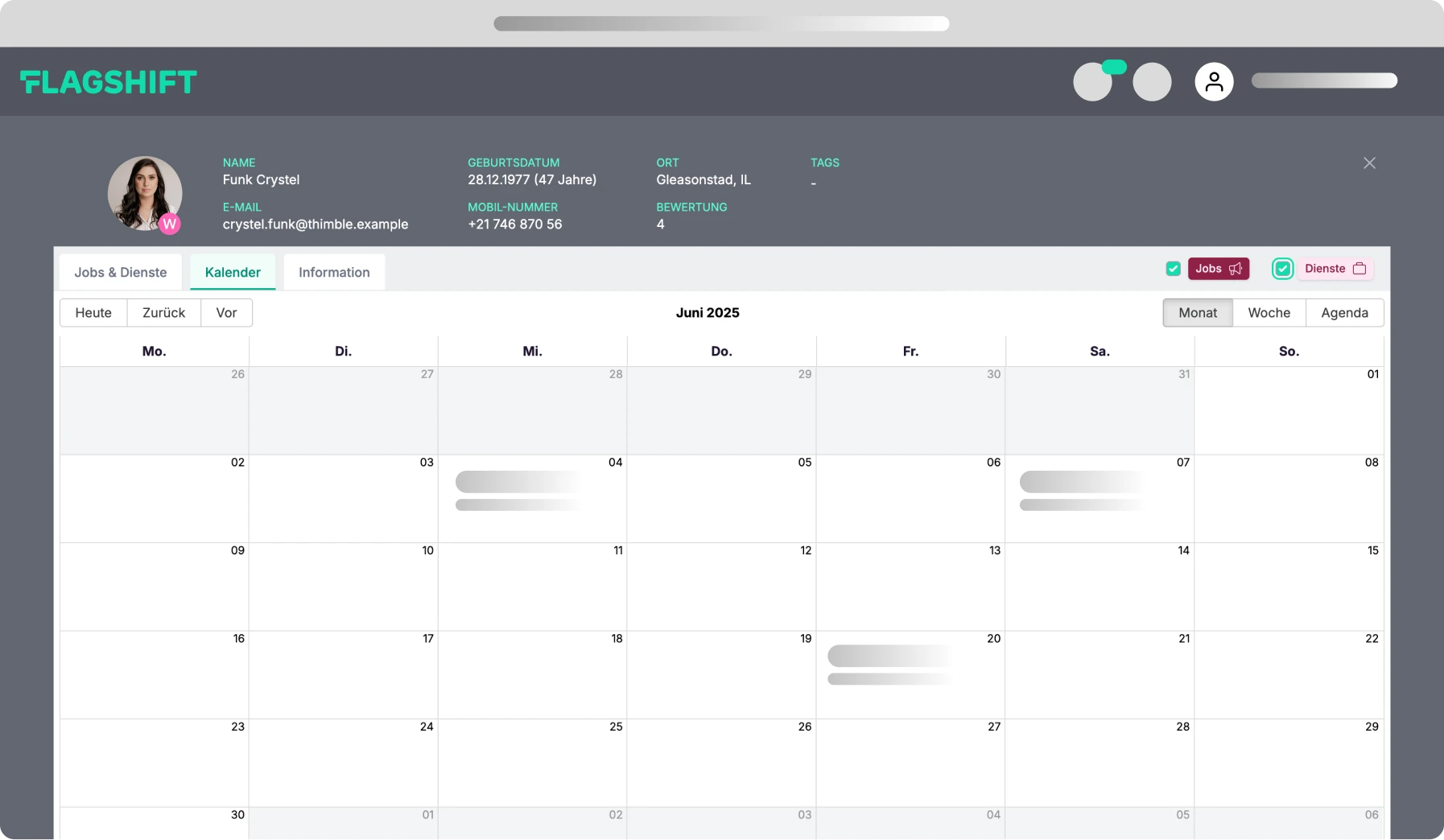Click the FLAGSHIFT logo
The height and width of the screenshot is (840, 1444).
[x=109, y=81]
